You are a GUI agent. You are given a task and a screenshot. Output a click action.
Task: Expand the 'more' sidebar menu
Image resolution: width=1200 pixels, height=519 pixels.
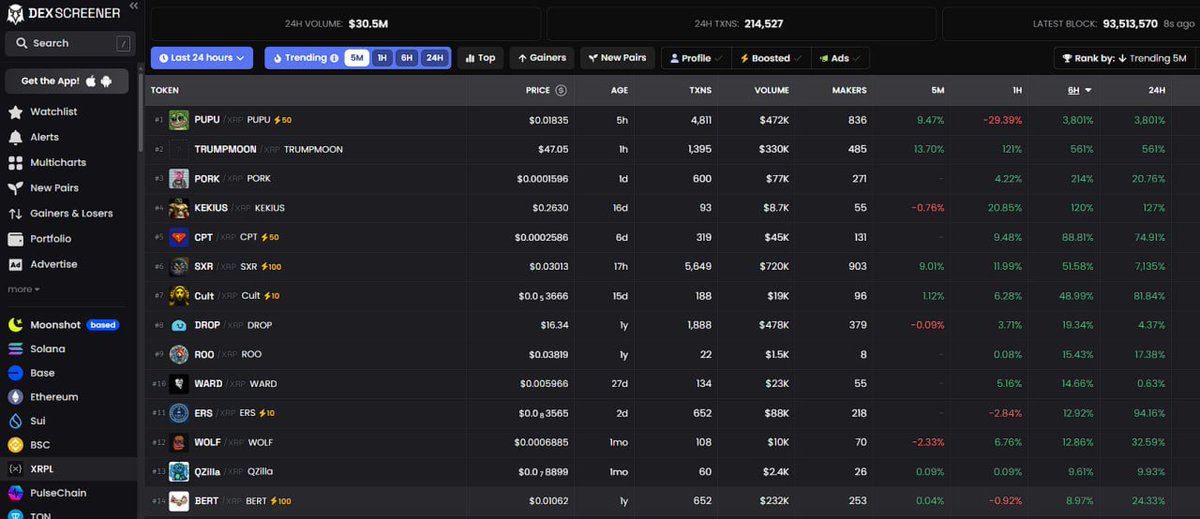pyautogui.click(x=24, y=289)
